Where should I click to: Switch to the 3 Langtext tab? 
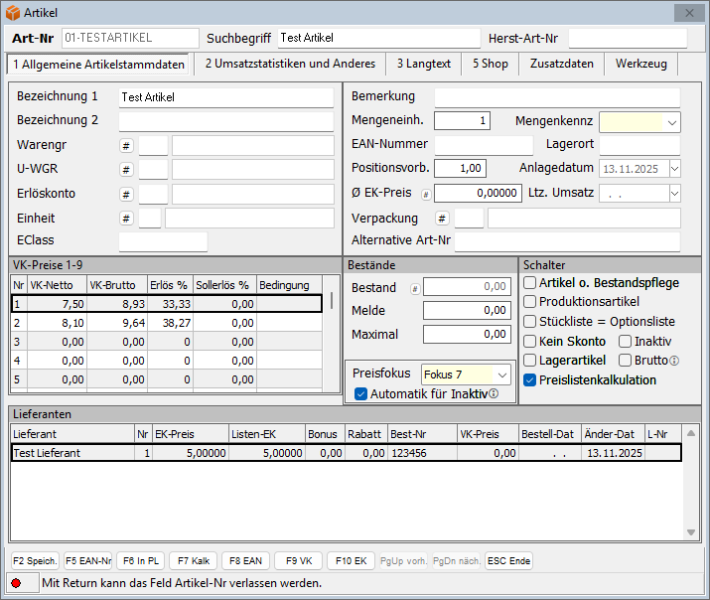click(x=423, y=63)
